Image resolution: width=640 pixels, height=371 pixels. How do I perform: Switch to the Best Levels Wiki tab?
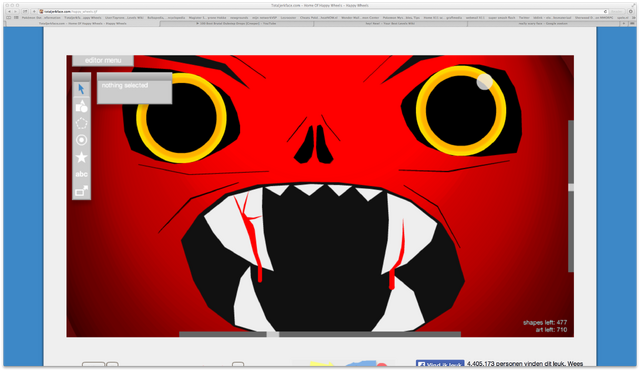390,24
